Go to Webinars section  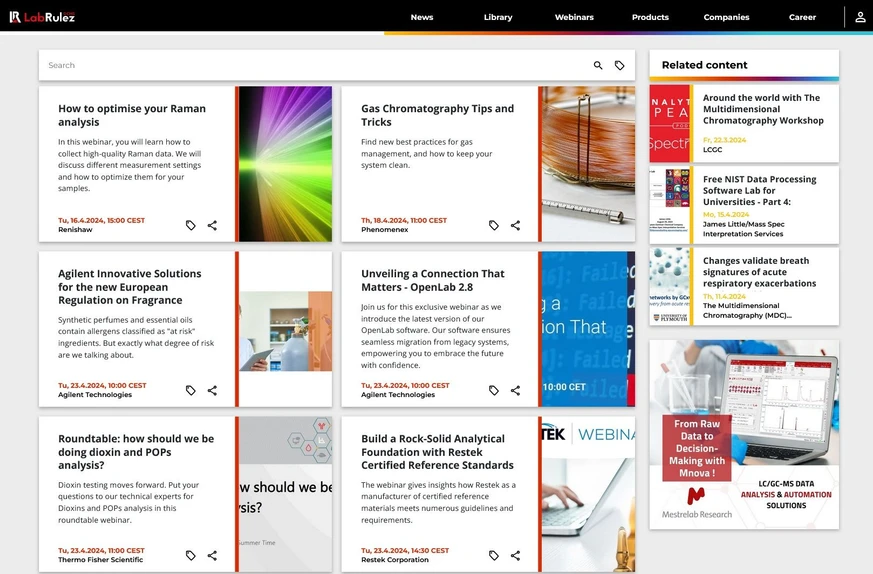(574, 17)
